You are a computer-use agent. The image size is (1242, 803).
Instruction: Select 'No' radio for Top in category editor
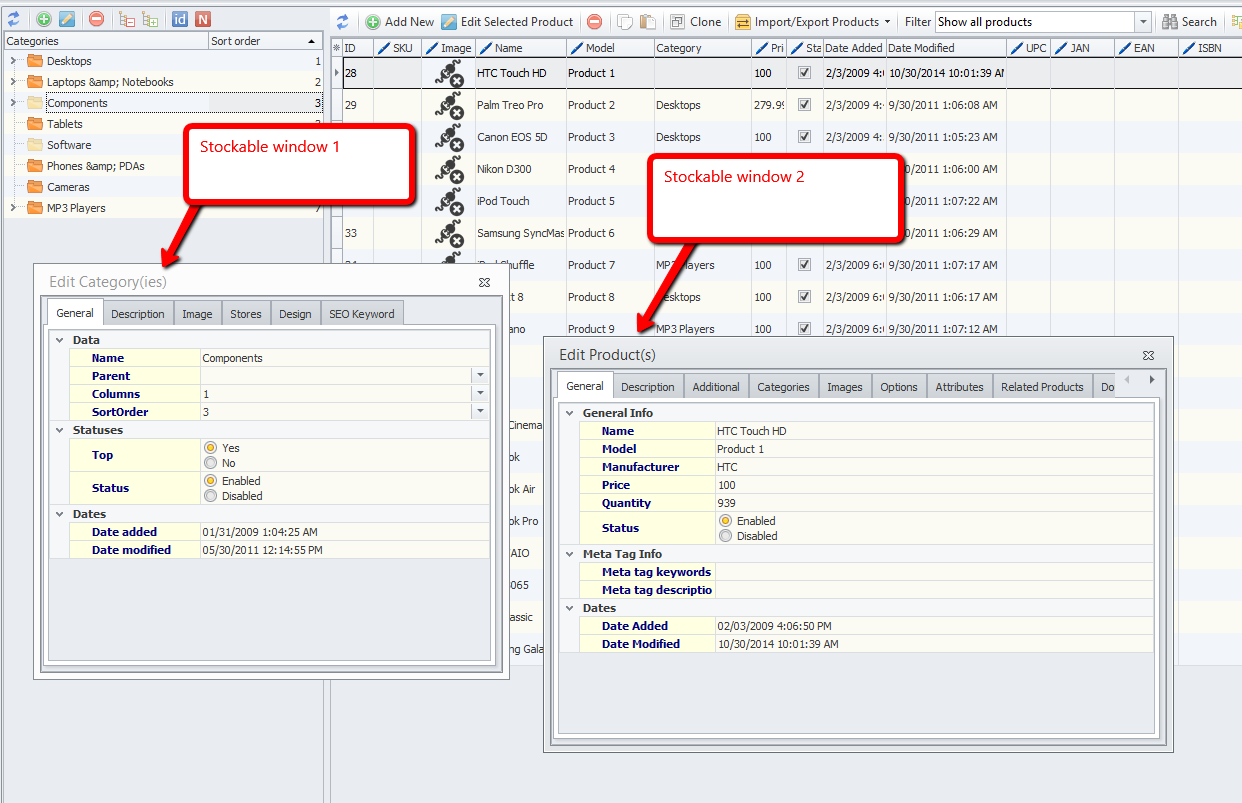click(x=211, y=463)
